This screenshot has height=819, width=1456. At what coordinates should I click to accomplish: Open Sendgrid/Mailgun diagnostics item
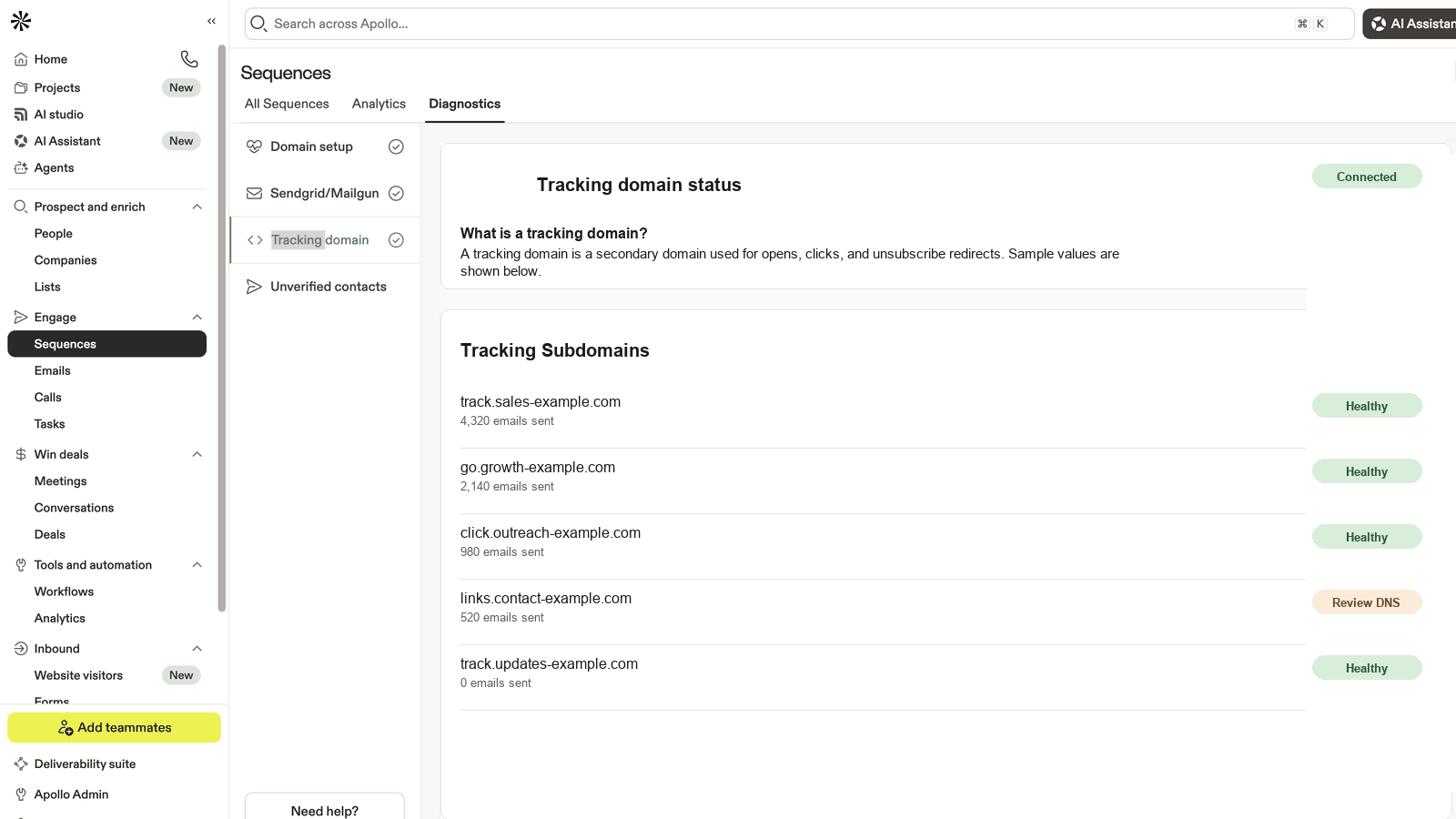[x=325, y=193]
